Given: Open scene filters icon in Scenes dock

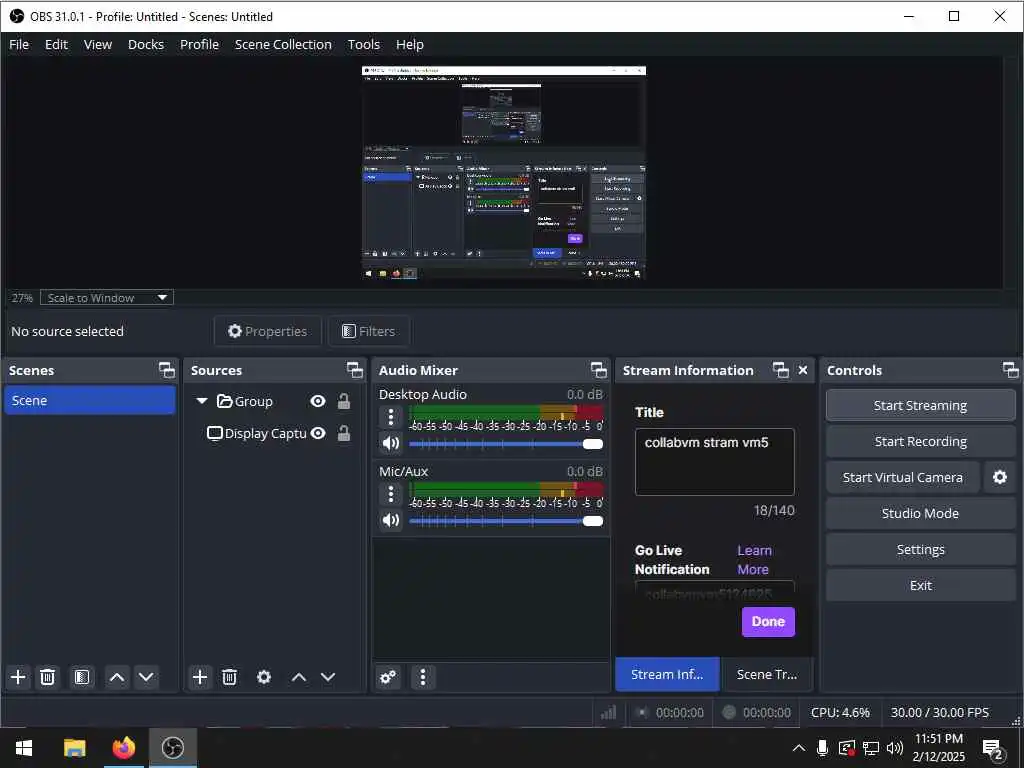Looking at the screenshot, I should [82, 677].
